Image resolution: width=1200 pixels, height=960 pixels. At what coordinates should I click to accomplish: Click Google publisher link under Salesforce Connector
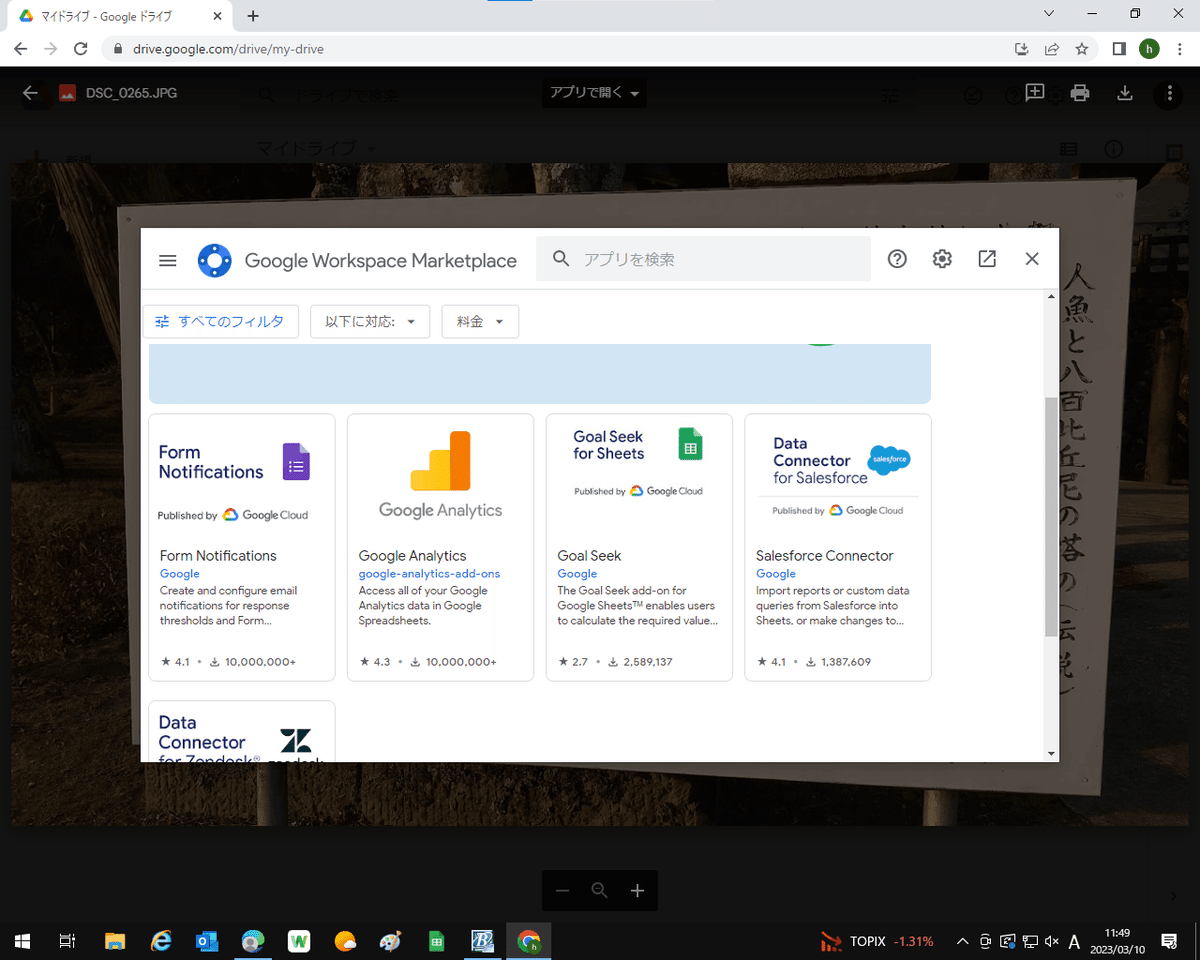[776, 574]
